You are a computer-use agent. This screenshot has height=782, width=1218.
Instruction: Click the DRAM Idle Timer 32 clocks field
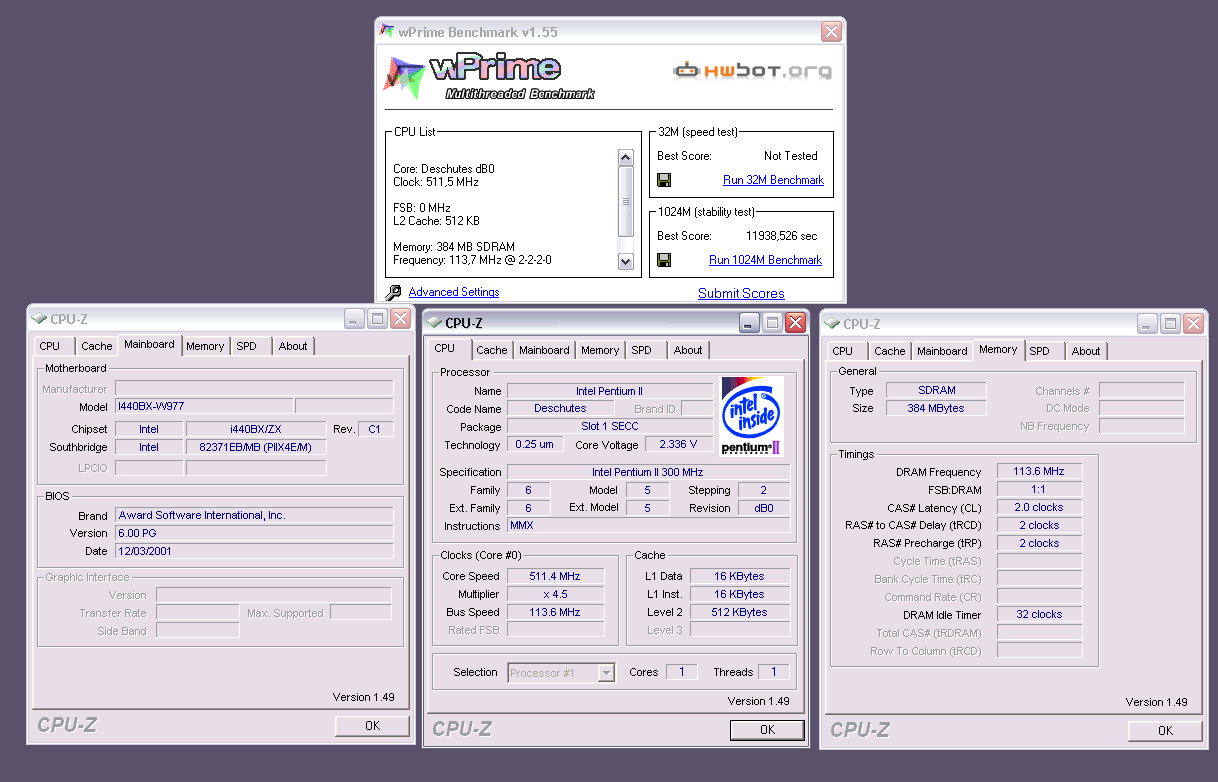click(x=1039, y=614)
